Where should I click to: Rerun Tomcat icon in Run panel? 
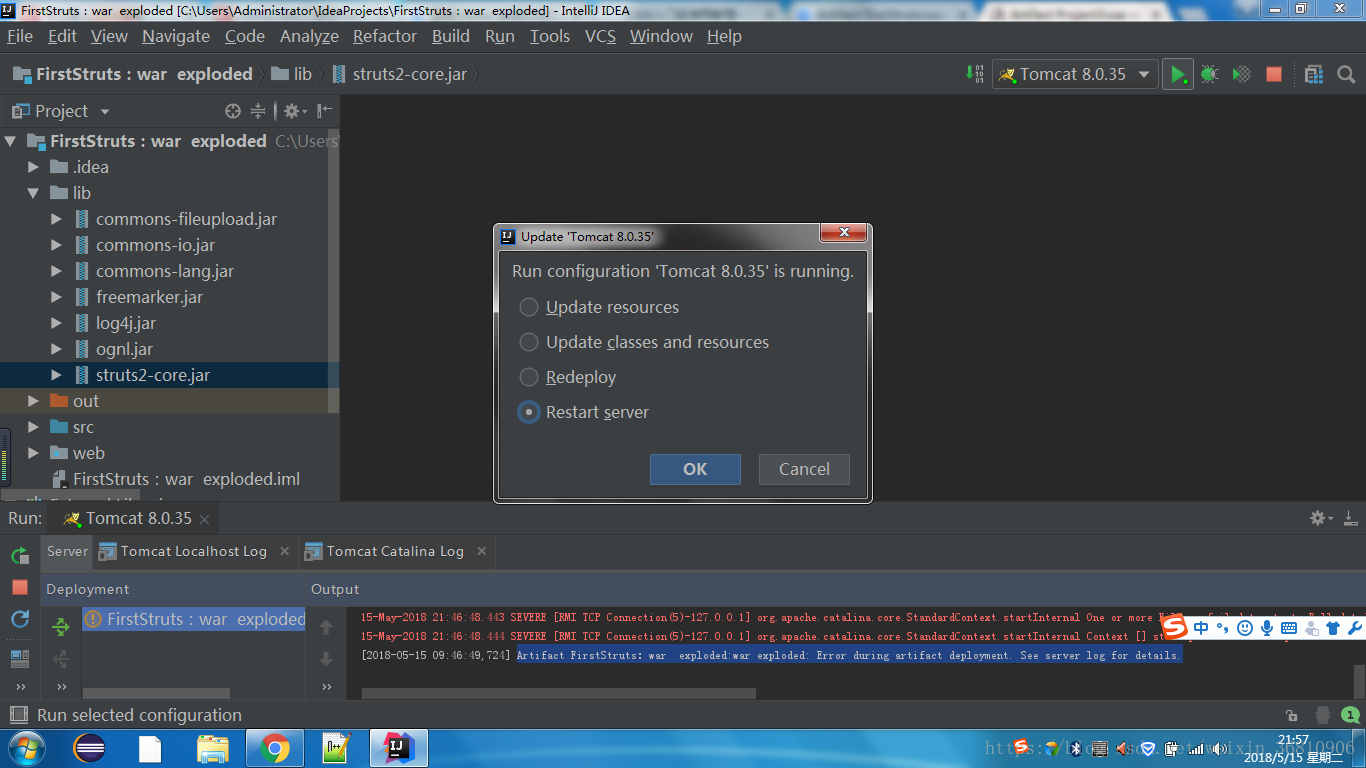point(20,555)
